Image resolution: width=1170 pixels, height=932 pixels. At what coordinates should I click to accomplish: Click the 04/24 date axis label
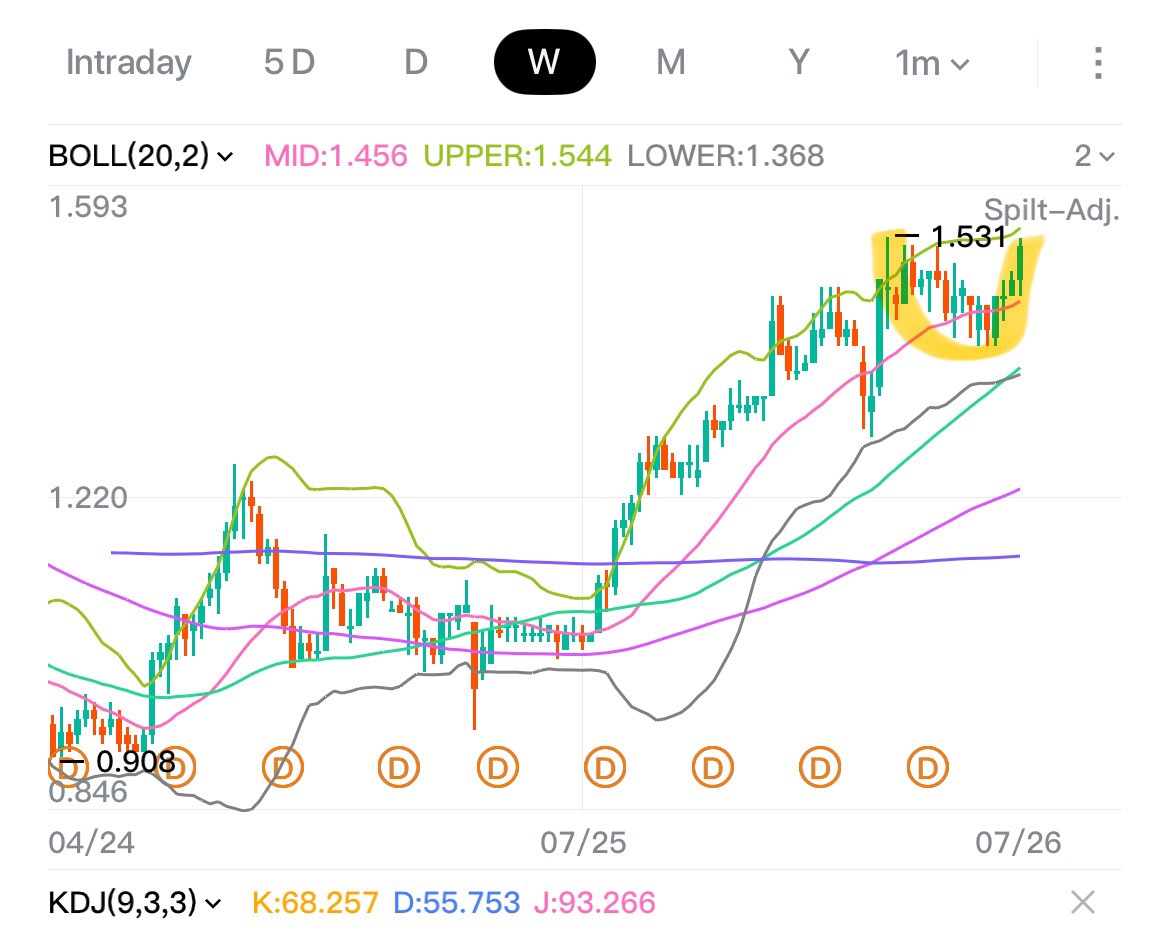[x=91, y=843]
